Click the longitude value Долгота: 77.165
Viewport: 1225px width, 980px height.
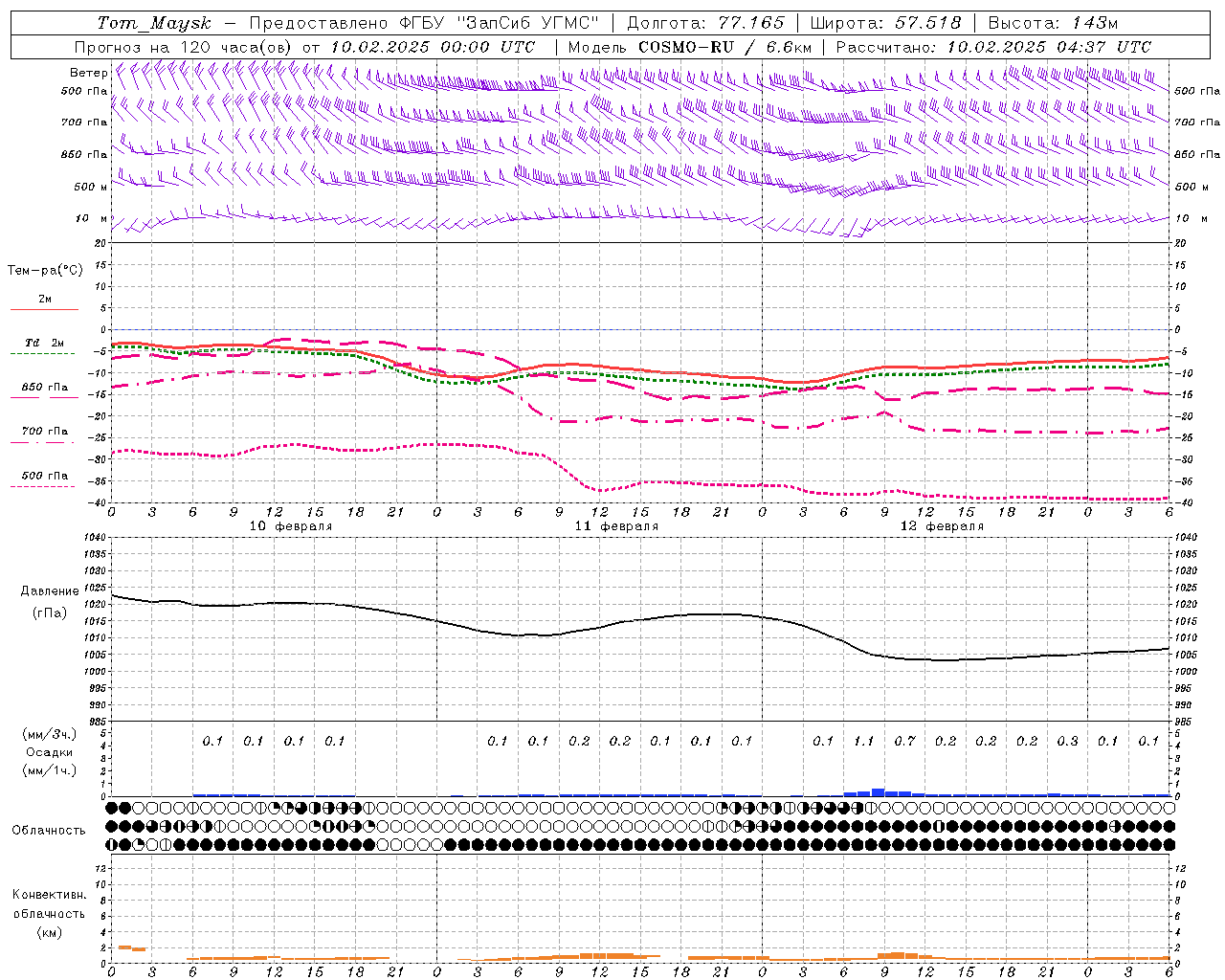[x=705, y=23]
